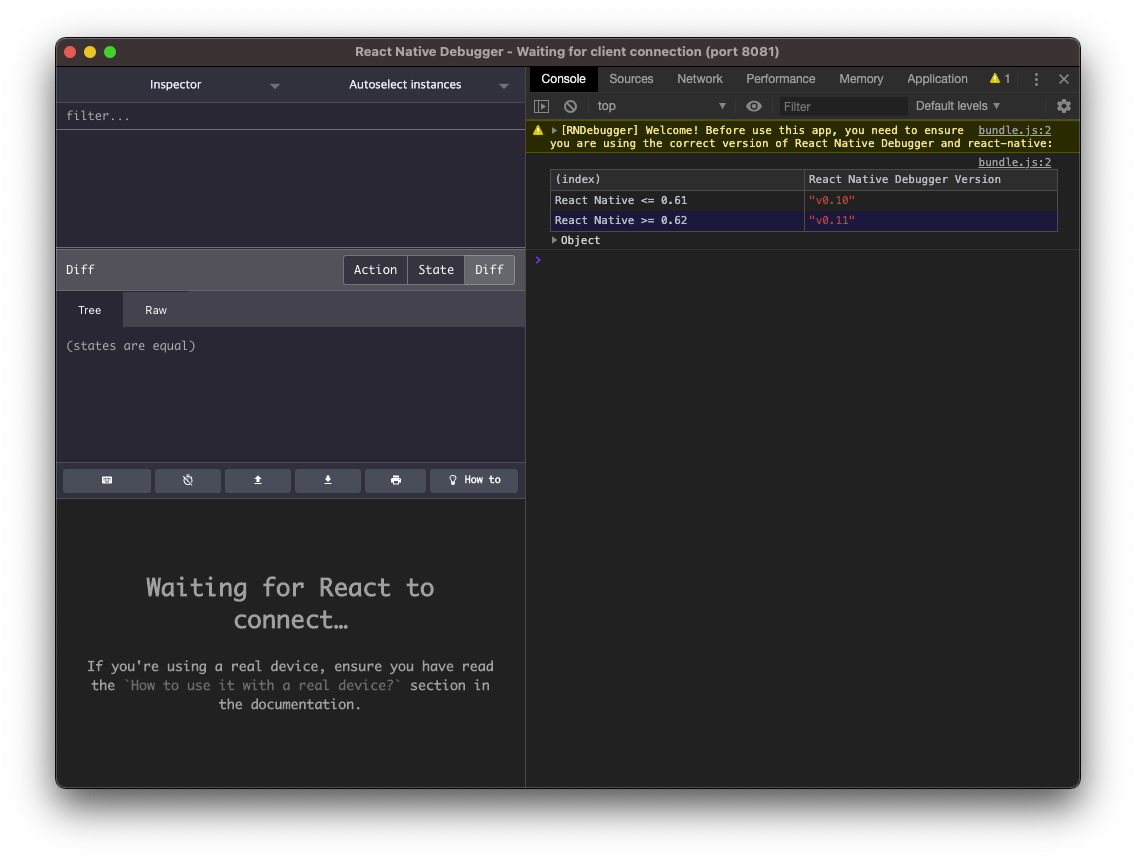This screenshot has height=862, width=1136.
Task: Clear the console with the ban icon
Action: point(571,106)
